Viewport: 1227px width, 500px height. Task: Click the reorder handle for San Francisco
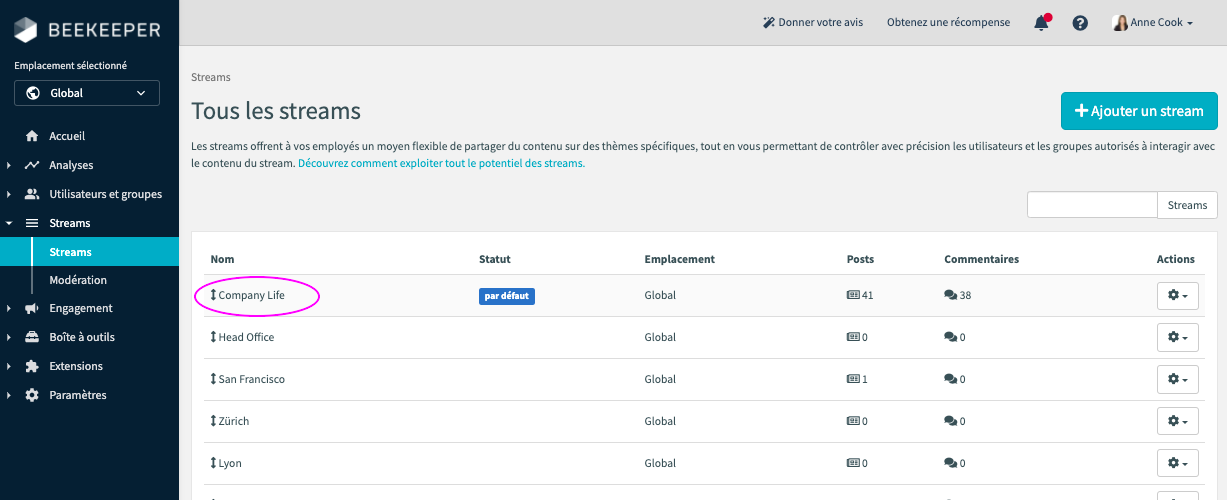(x=213, y=379)
